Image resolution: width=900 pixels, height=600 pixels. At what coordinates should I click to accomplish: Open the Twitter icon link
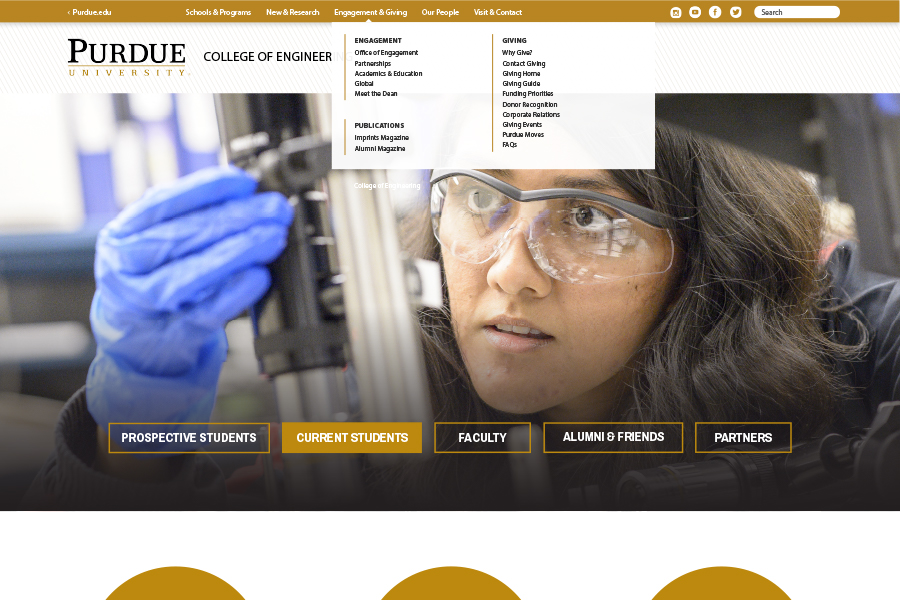tap(736, 12)
